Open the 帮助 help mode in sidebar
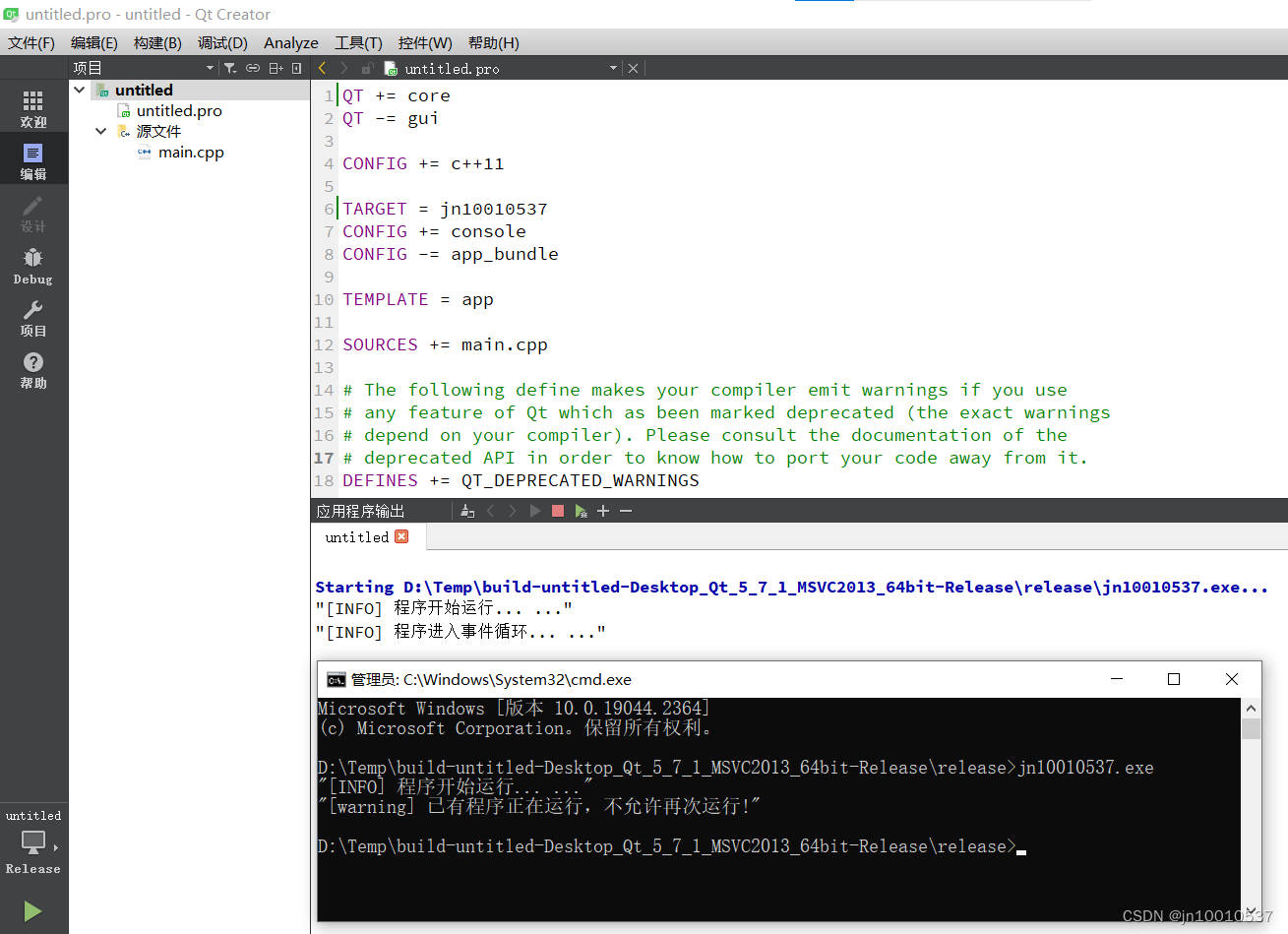1288x934 pixels. pyautogui.click(x=33, y=369)
